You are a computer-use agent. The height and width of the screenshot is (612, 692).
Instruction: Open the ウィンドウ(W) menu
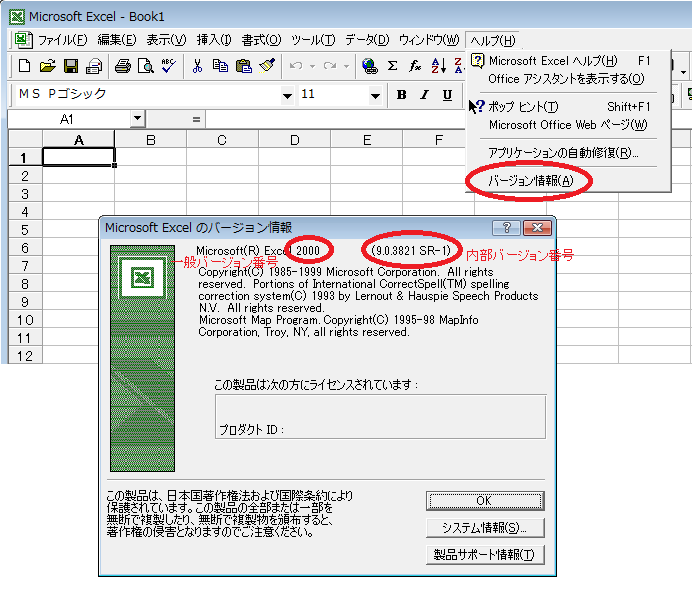(429, 40)
